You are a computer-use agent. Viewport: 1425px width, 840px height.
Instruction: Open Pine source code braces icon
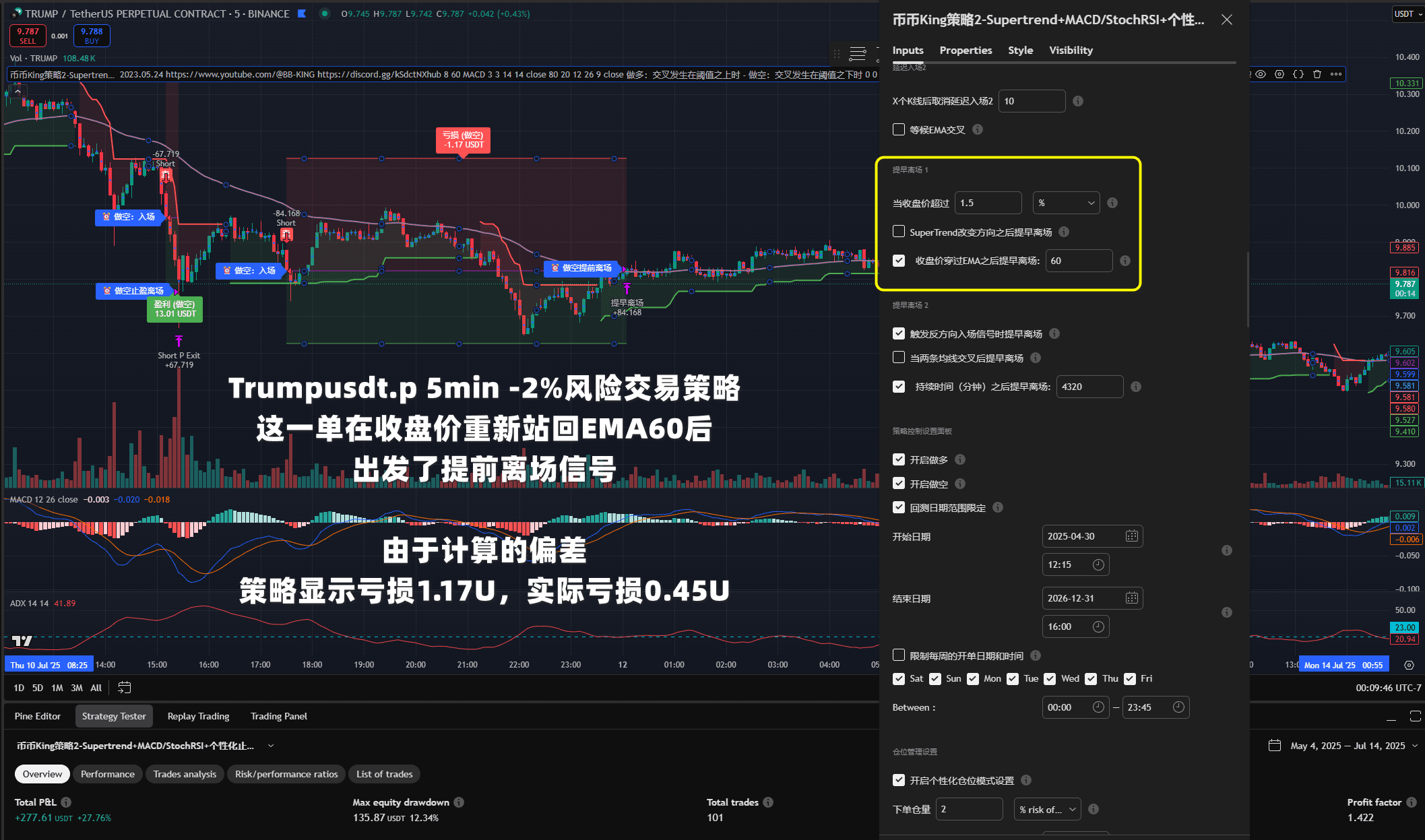pyautogui.click(x=1298, y=74)
